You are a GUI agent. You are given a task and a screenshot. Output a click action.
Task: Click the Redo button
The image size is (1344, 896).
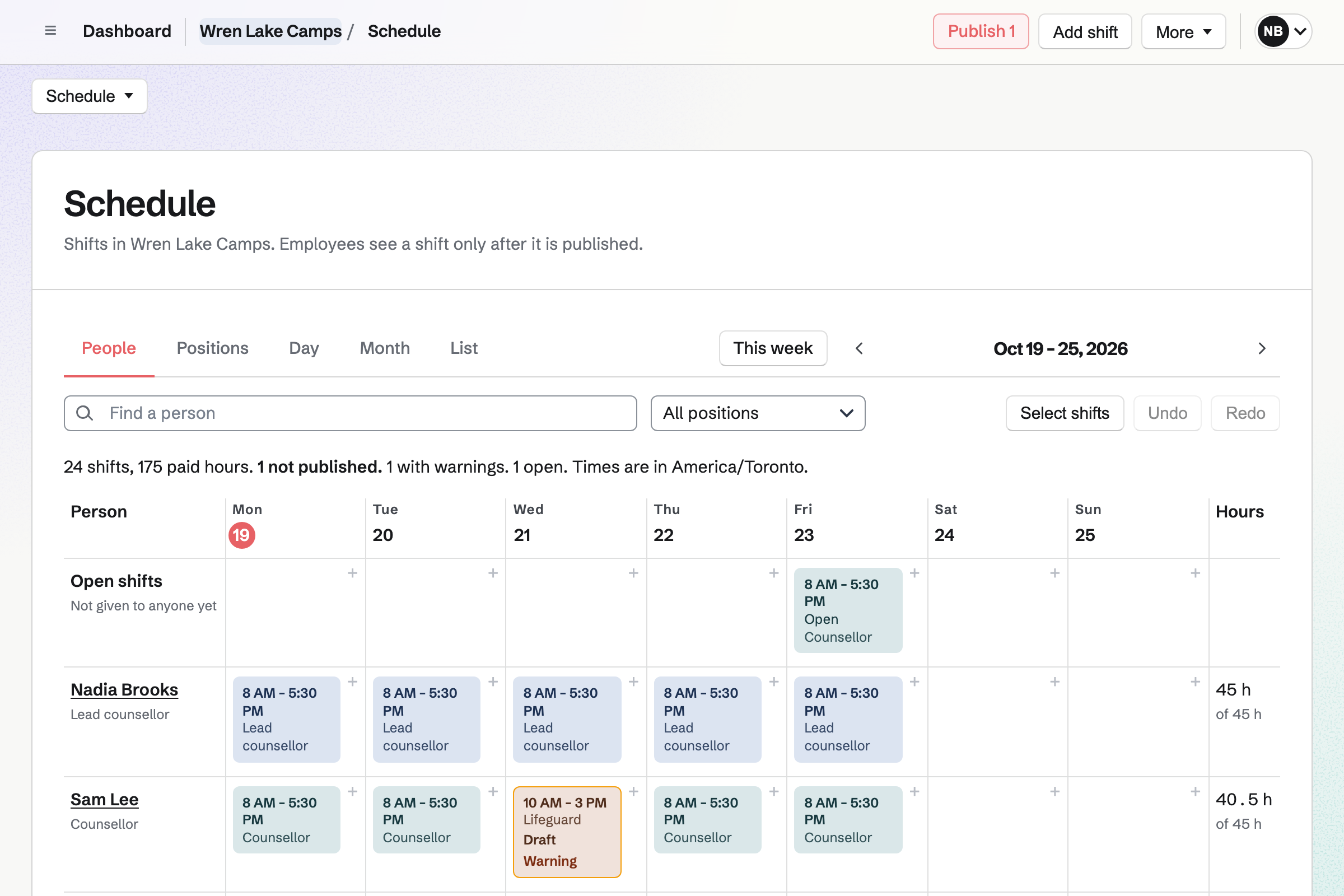click(x=1245, y=413)
